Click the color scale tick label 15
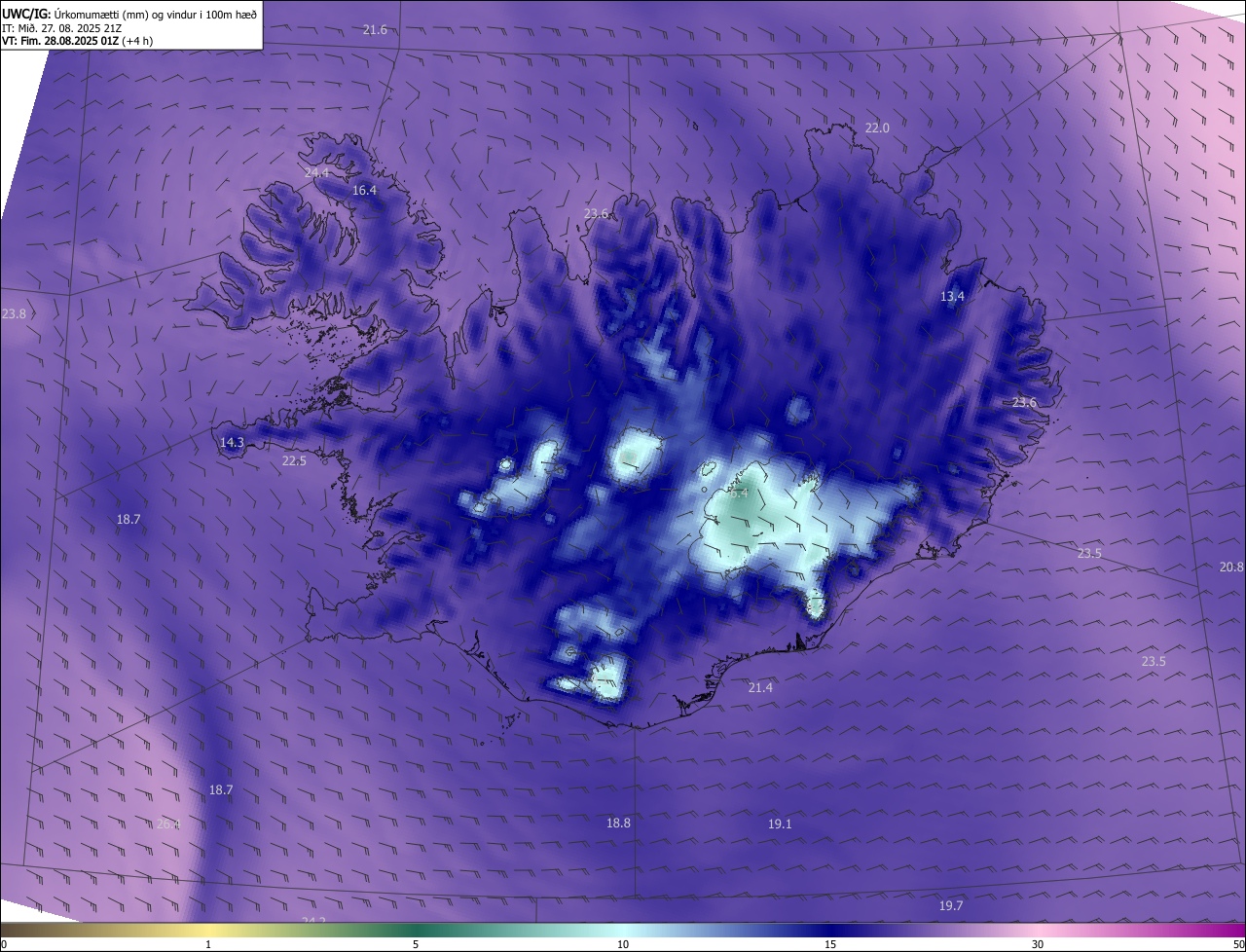 [x=830, y=944]
